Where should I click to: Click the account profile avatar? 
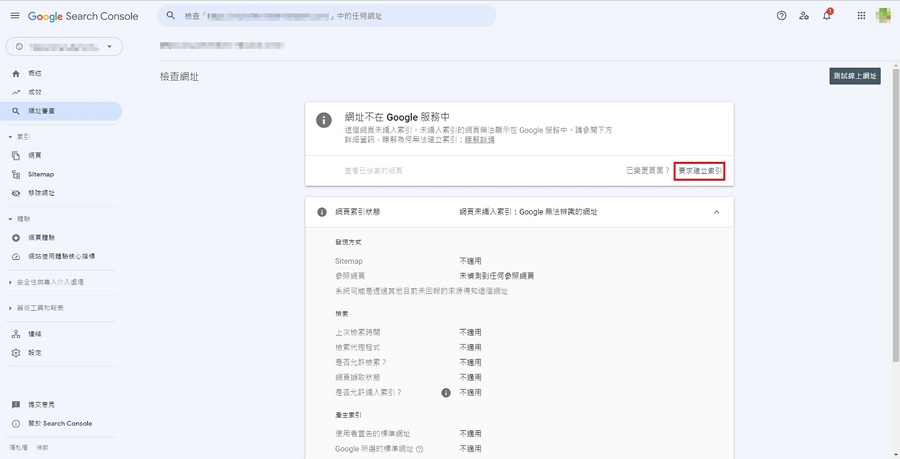[883, 15]
